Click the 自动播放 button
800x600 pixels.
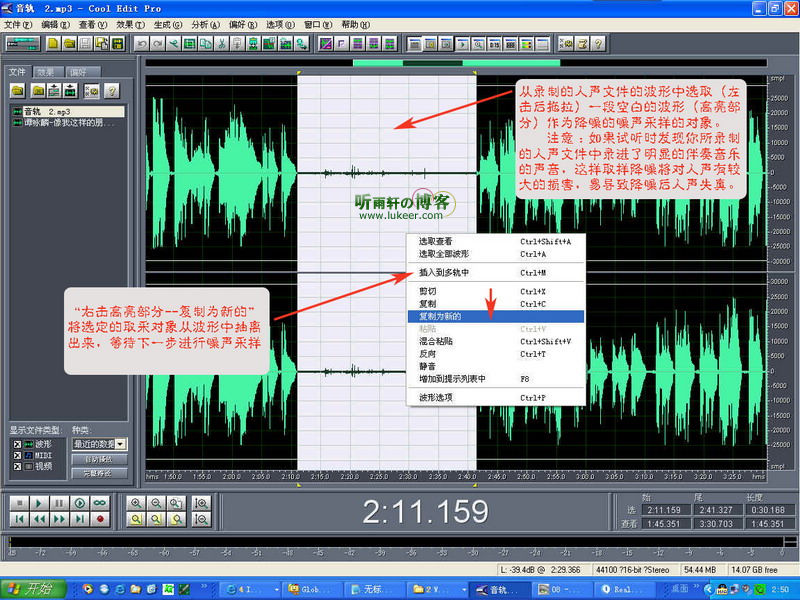point(99,460)
